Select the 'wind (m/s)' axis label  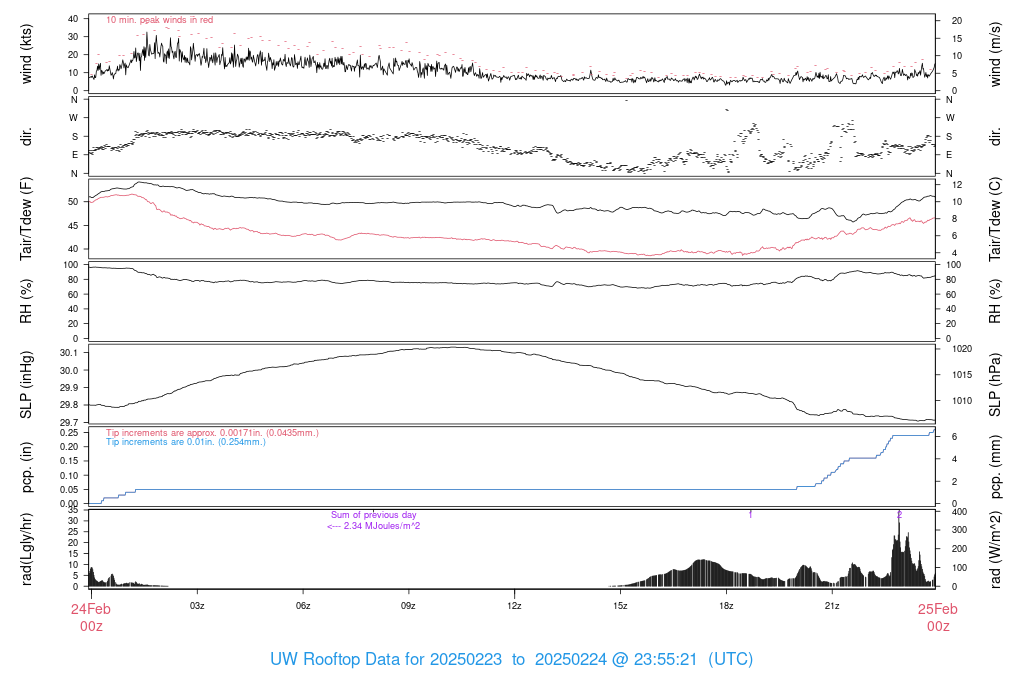995,54
